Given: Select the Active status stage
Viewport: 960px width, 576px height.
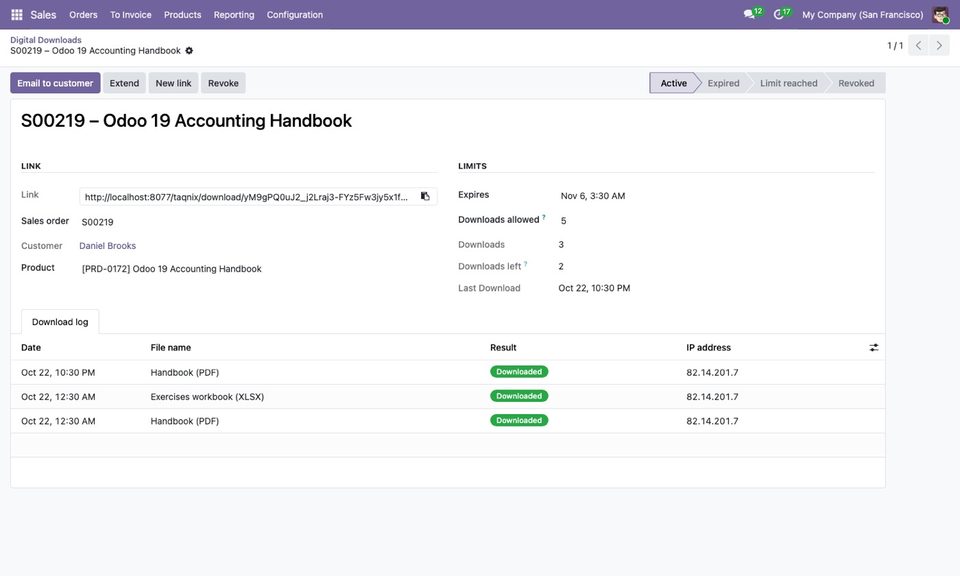Looking at the screenshot, I should (x=673, y=83).
